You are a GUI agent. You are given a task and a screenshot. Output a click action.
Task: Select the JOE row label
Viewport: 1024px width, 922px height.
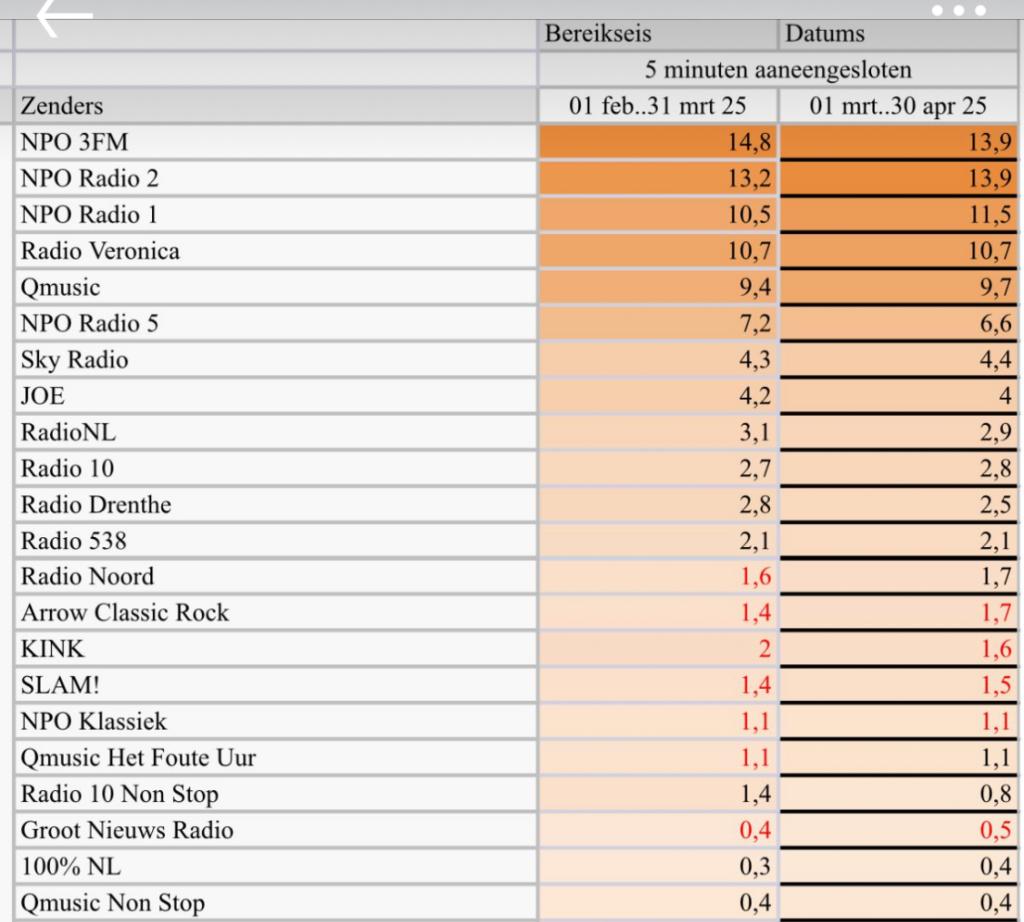275,396
